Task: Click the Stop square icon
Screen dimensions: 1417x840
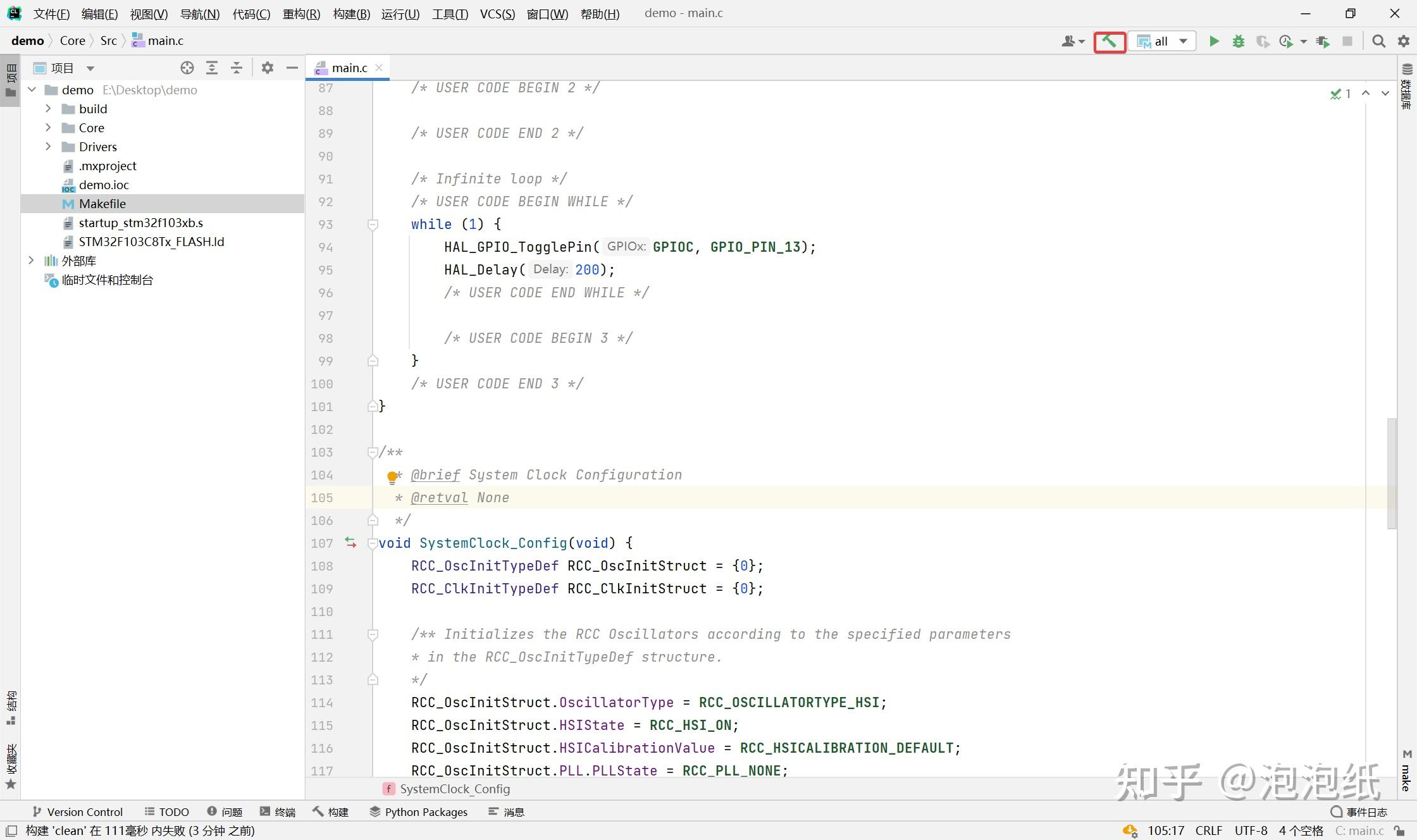Action: coord(1347,41)
